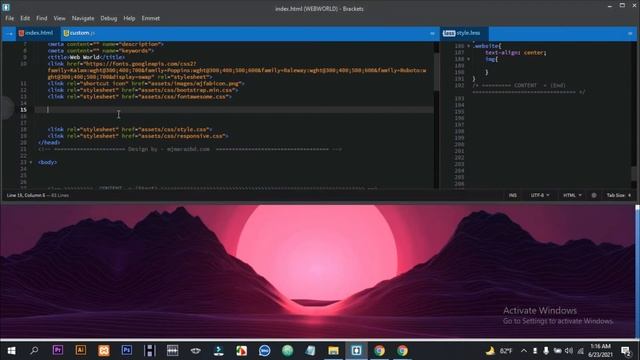Open the Help menu

coord(129,18)
